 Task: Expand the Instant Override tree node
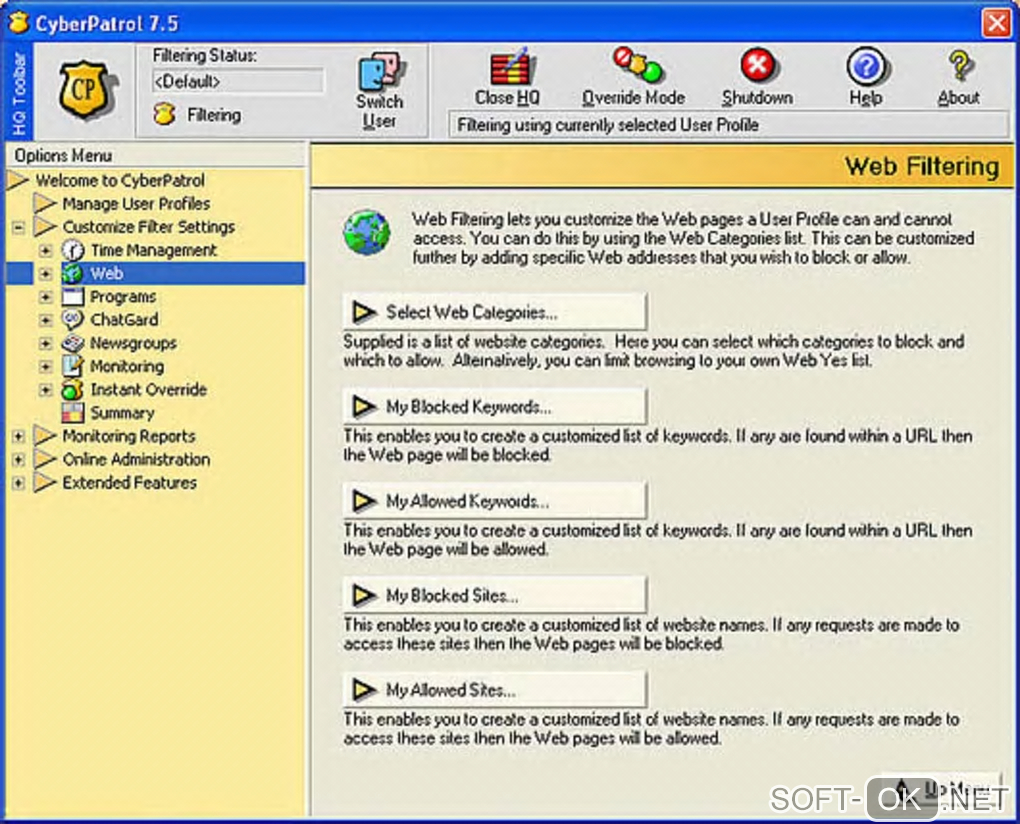click(46, 390)
